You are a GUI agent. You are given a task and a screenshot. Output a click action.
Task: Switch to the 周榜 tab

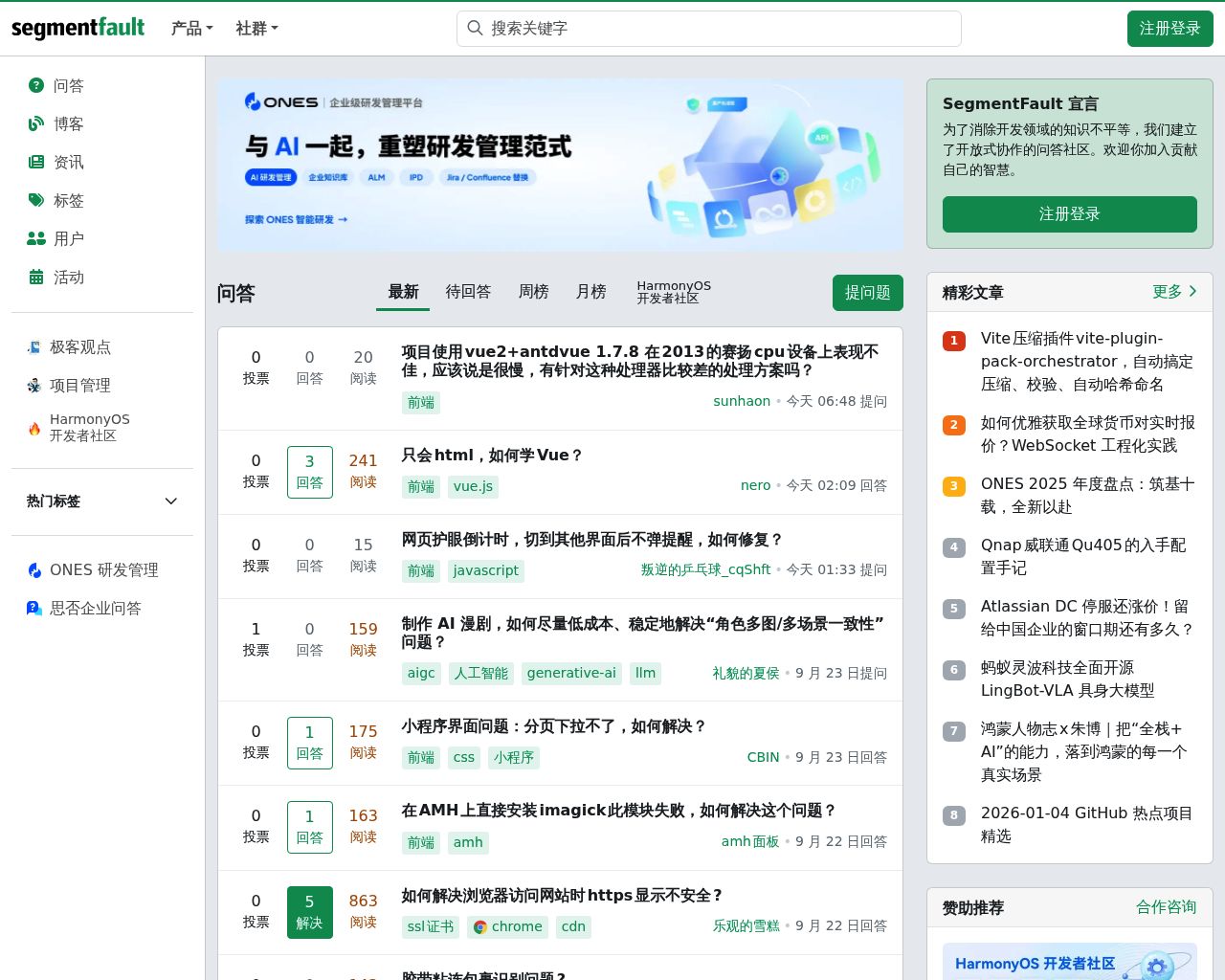[x=533, y=292]
